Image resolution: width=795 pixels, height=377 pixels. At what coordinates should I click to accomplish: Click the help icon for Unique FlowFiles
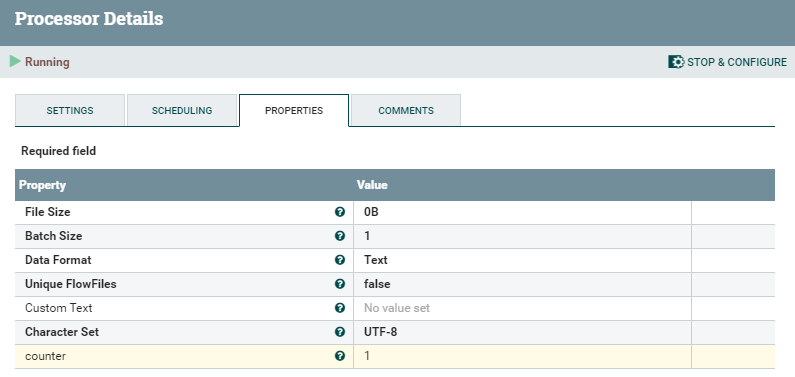[x=340, y=284]
